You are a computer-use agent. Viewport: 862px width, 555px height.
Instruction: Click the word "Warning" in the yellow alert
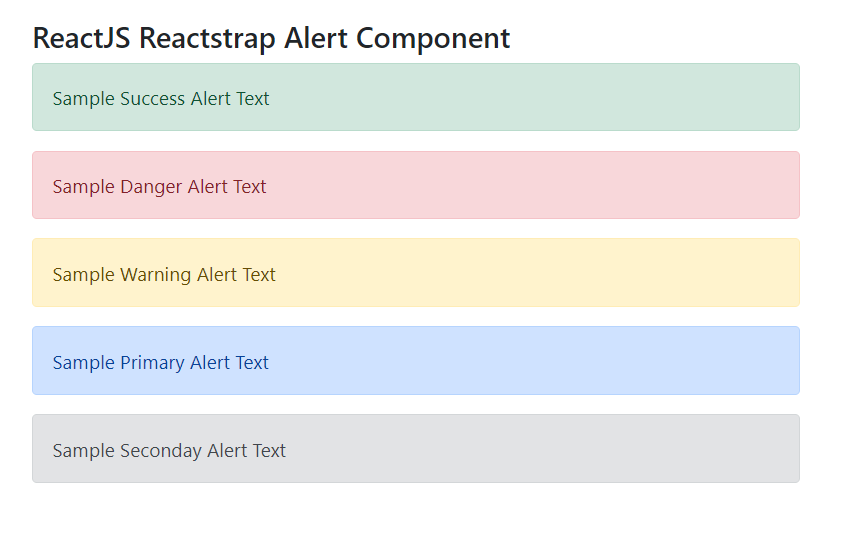(x=155, y=274)
